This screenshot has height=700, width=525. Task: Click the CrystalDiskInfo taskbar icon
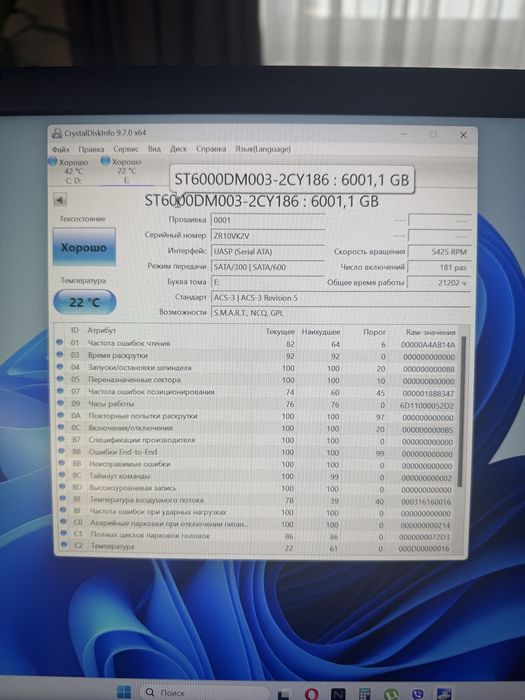coord(444,694)
